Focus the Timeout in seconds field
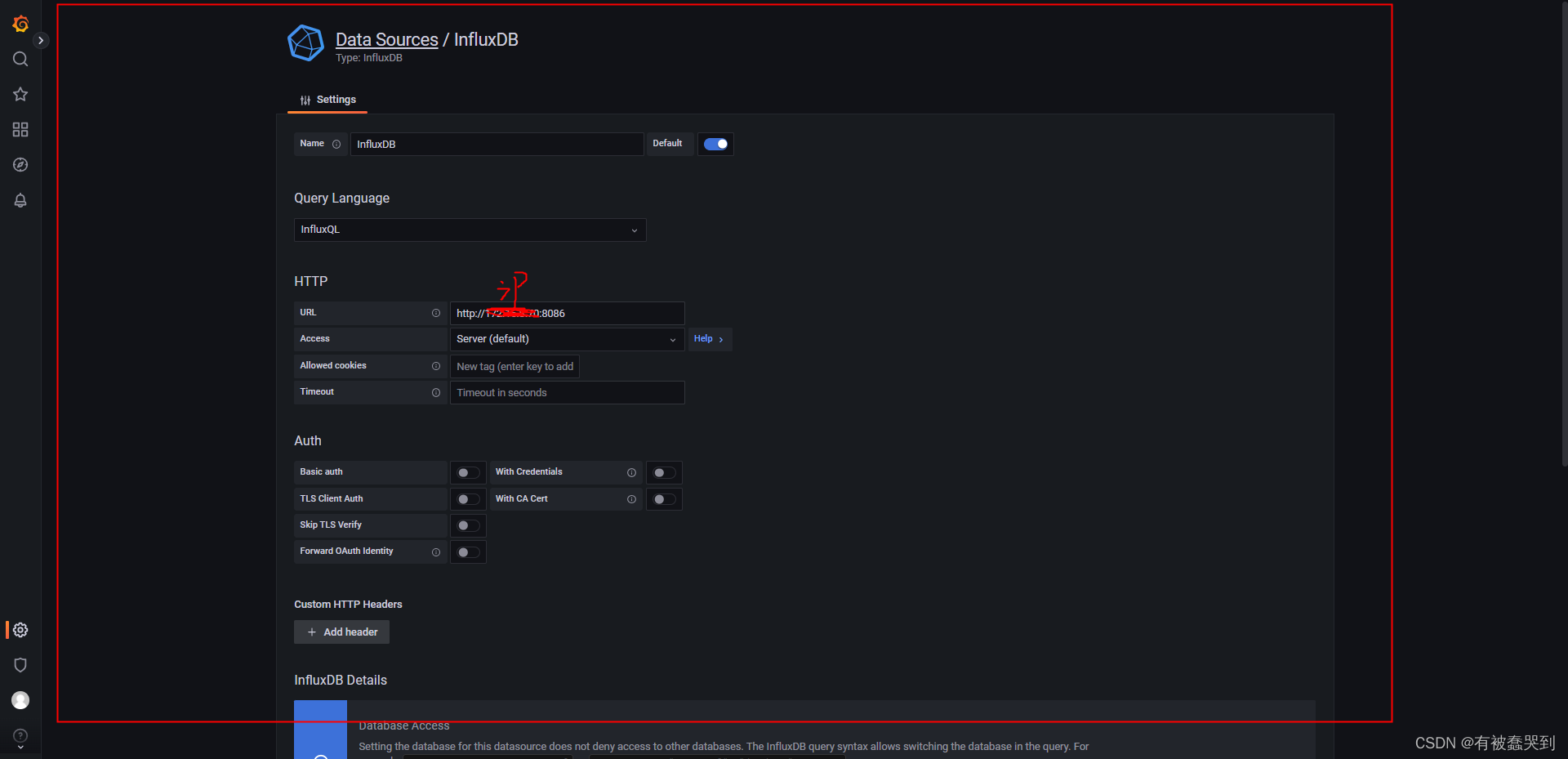This screenshot has width=1568, height=759. [x=567, y=393]
